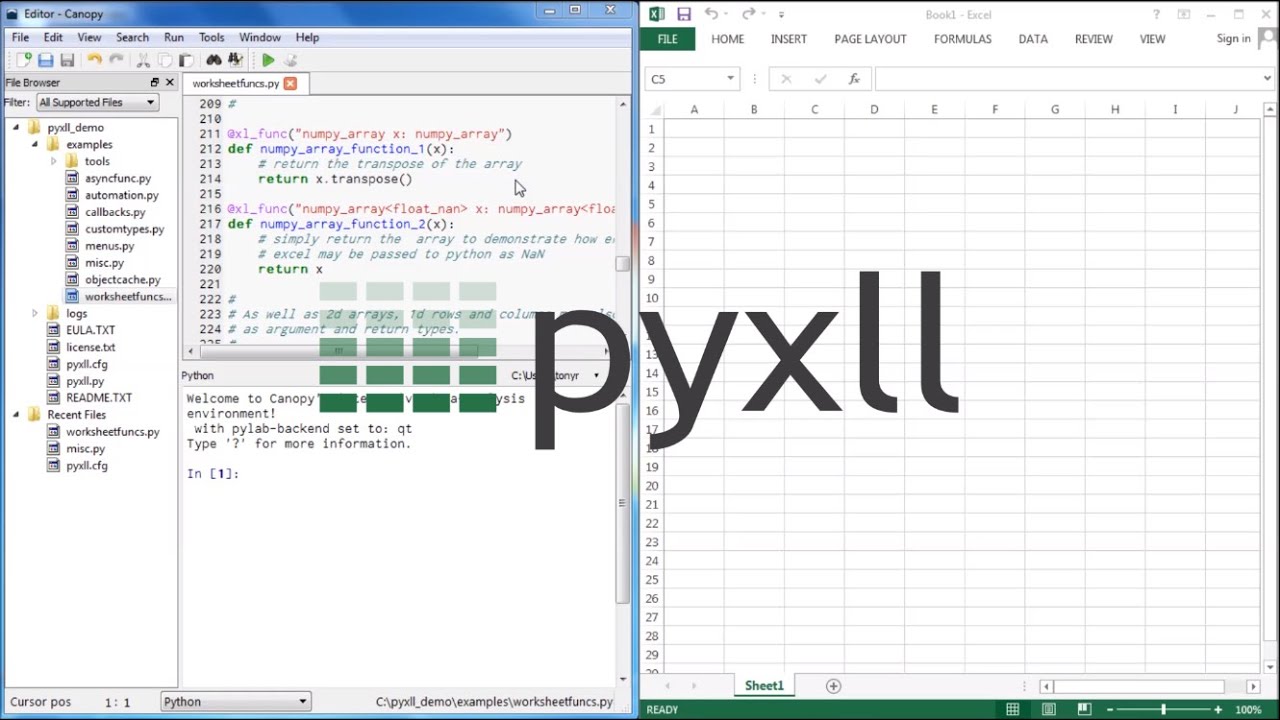Open README.TXT in the file browser
Image resolution: width=1280 pixels, height=720 pixels.
pos(98,398)
